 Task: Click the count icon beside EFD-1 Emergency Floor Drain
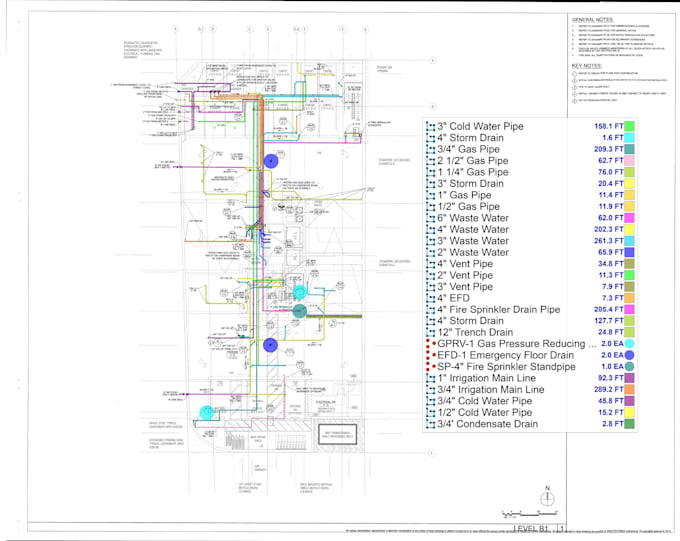click(431, 355)
